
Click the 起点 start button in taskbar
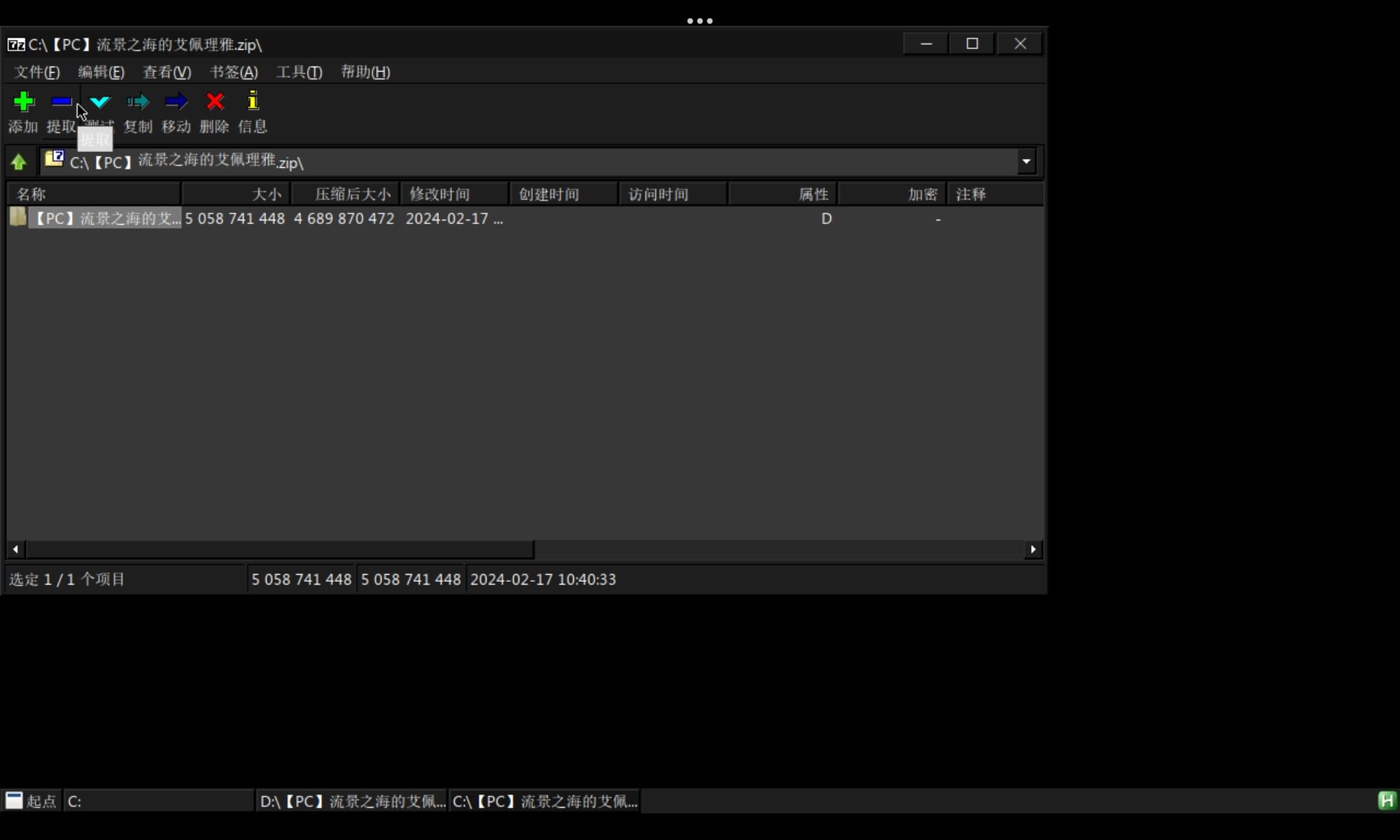click(31, 801)
